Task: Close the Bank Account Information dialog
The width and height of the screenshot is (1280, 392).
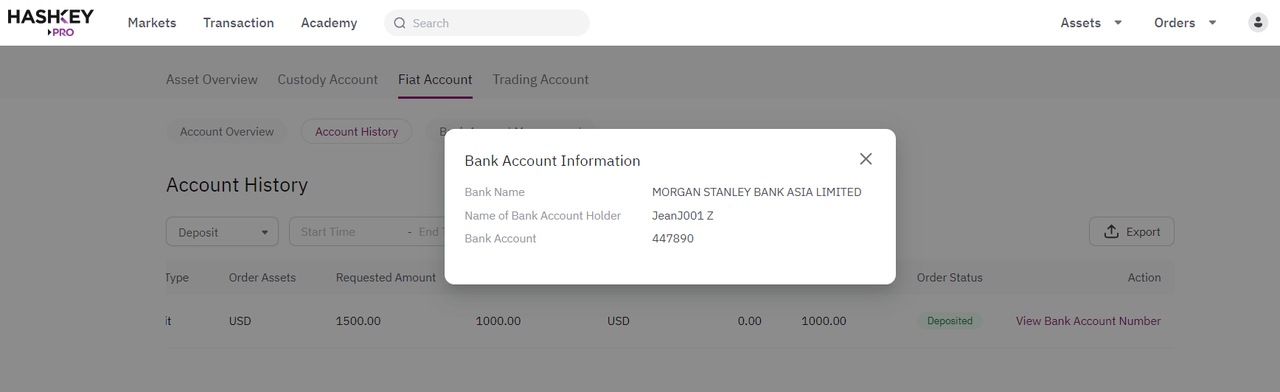Action: 866,159
